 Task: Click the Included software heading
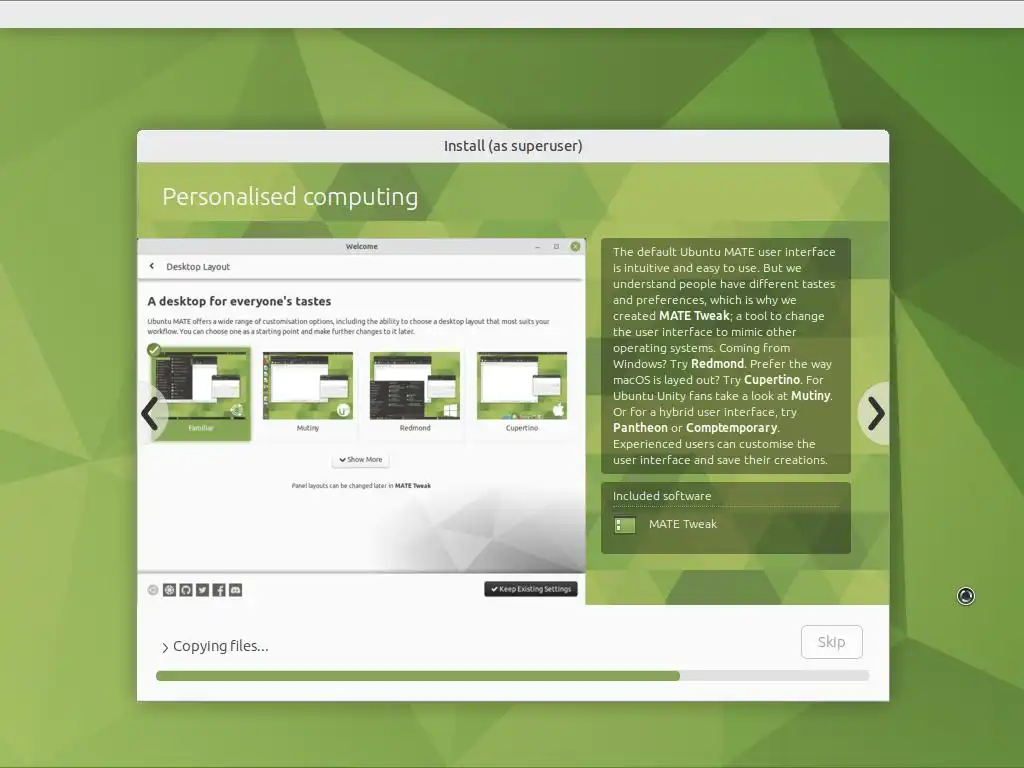[662, 496]
